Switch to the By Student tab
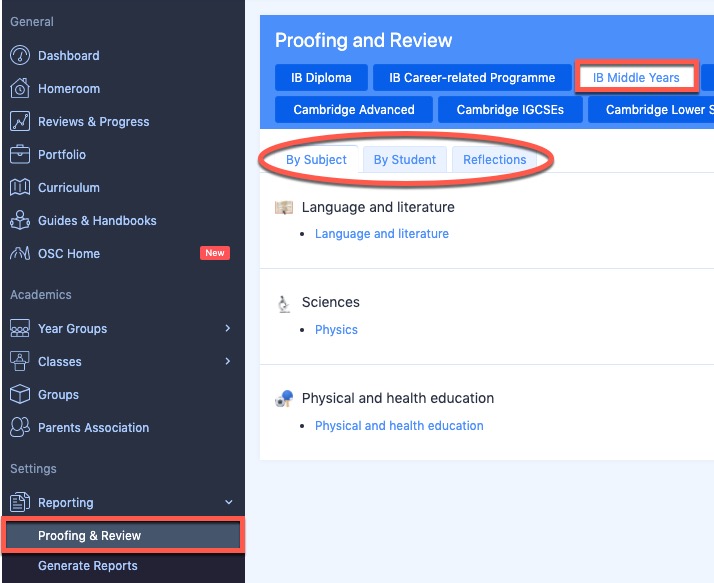Image resolution: width=714 pixels, height=583 pixels. 405,159
